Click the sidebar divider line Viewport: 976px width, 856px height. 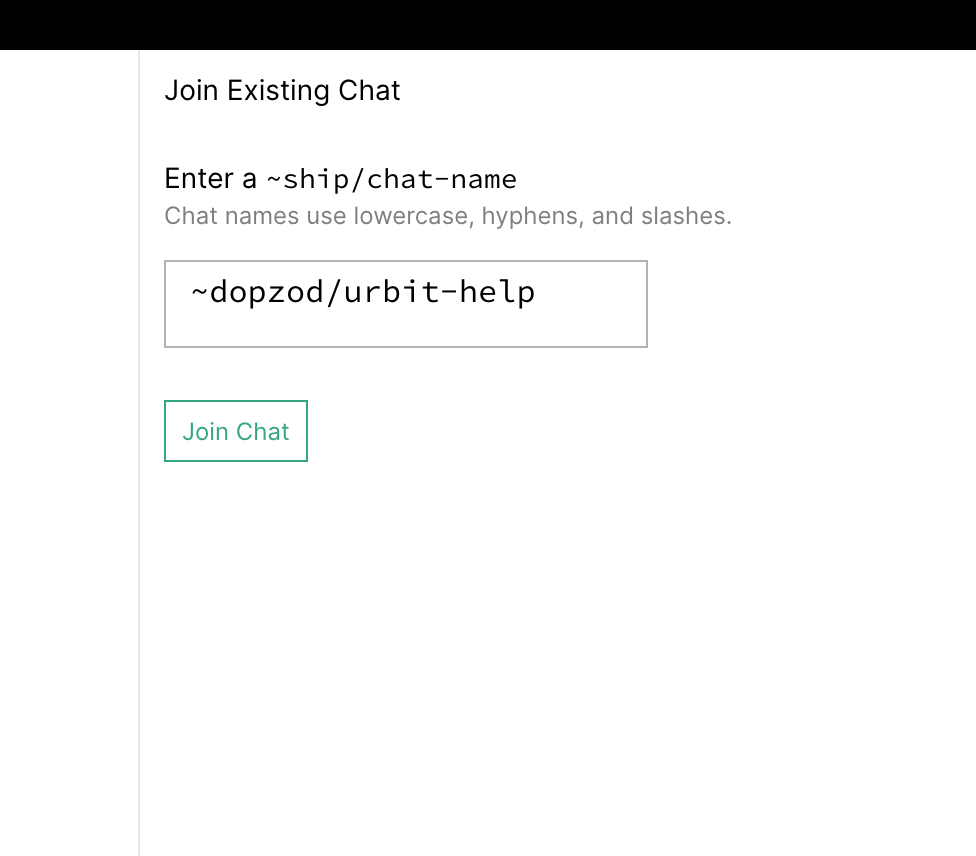click(x=138, y=450)
